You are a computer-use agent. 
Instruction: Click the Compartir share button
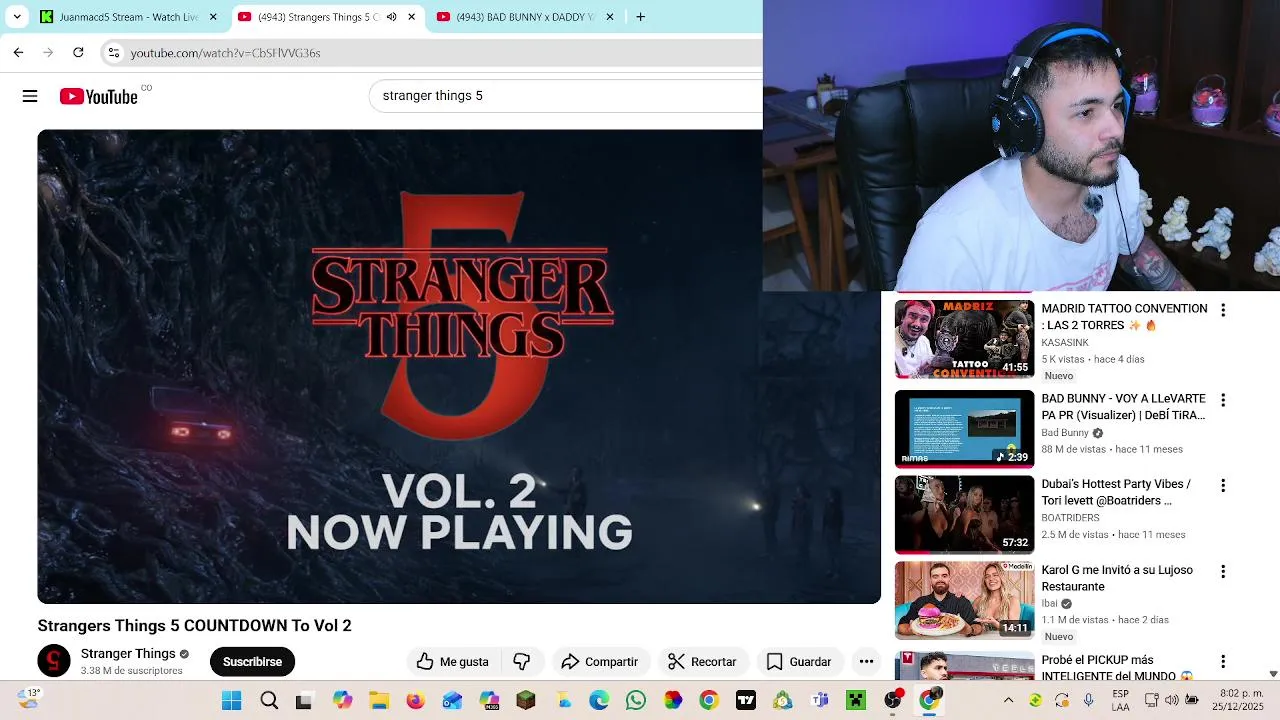pyautogui.click(x=600, y=661)
